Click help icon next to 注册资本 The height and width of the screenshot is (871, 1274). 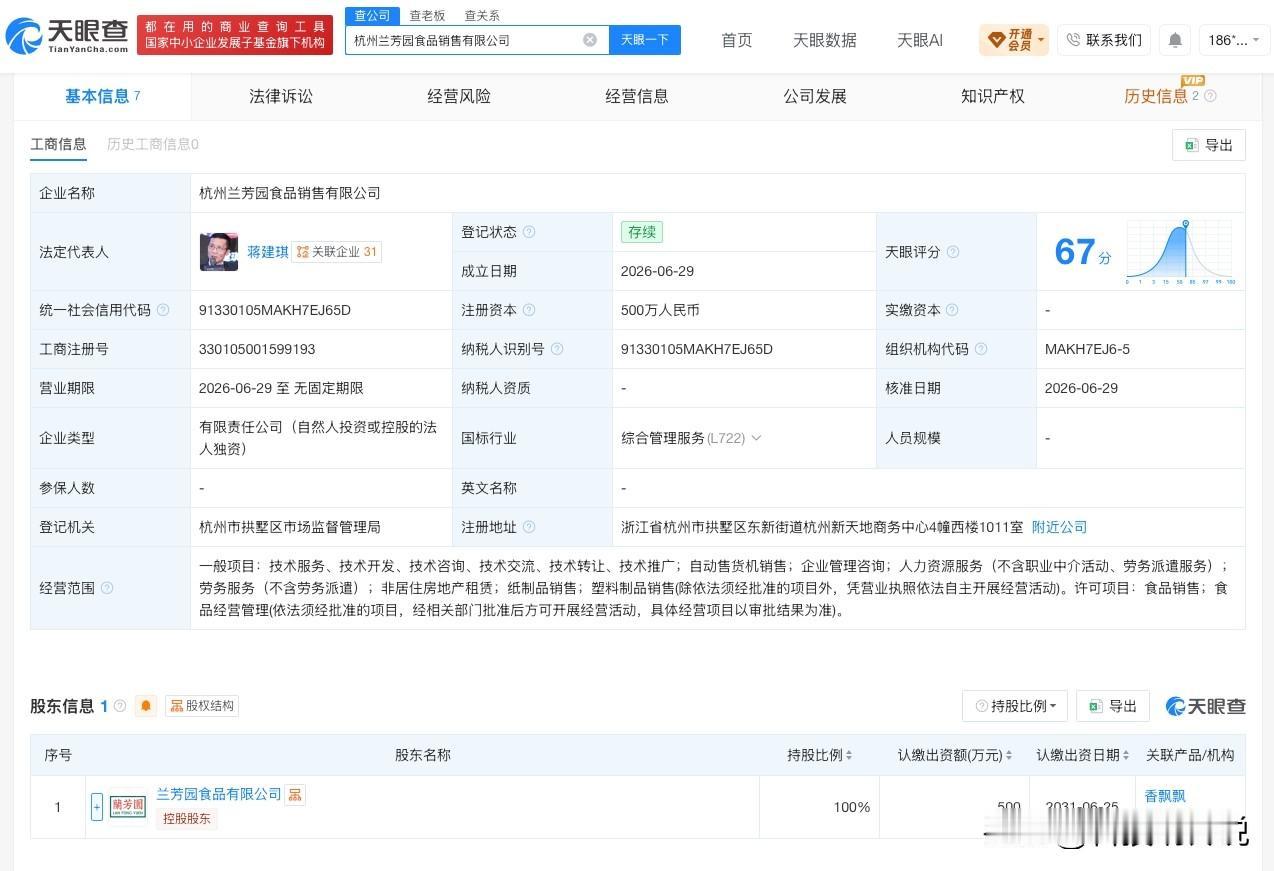529,310
